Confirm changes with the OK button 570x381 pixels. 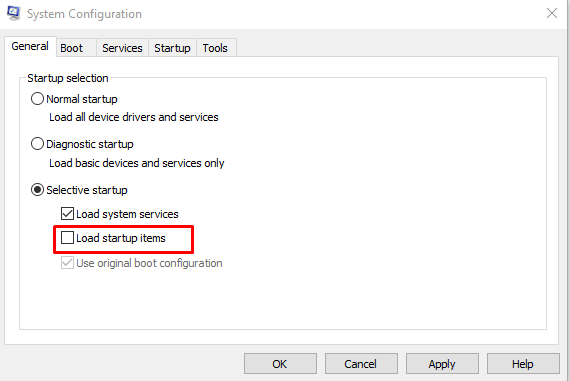pos(280,364)
